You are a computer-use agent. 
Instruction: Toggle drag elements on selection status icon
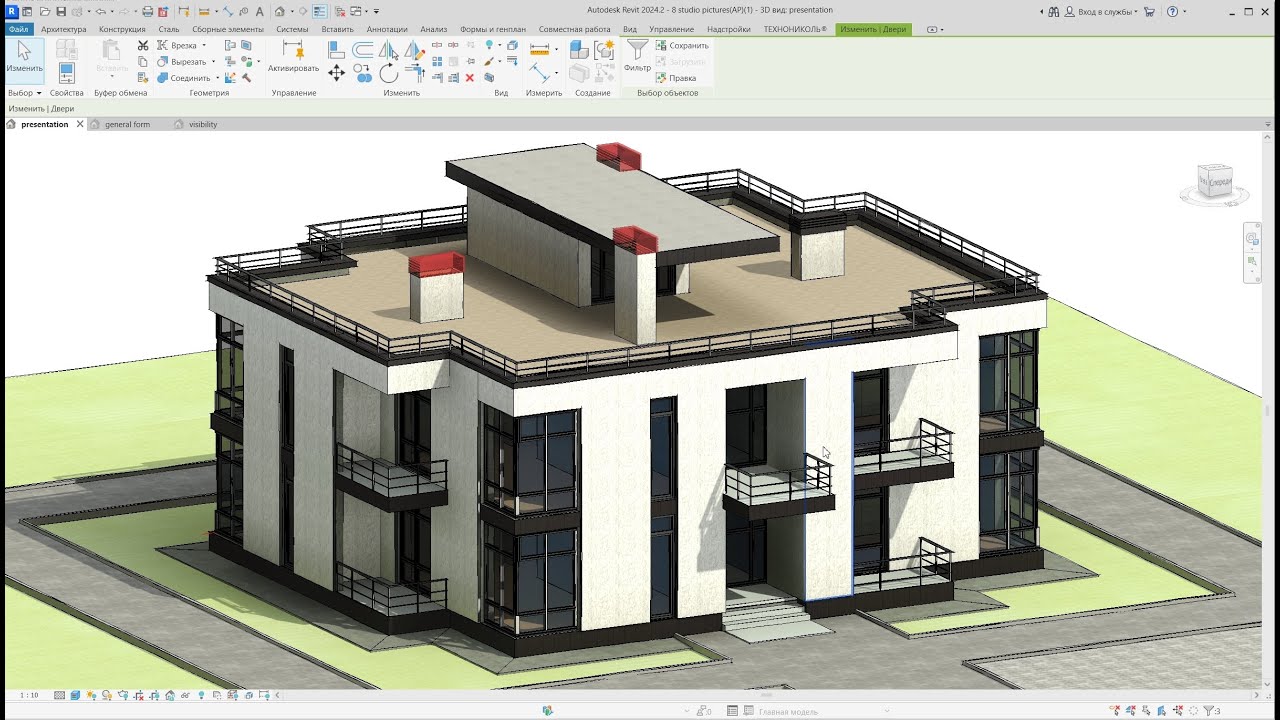point(1177,711)
